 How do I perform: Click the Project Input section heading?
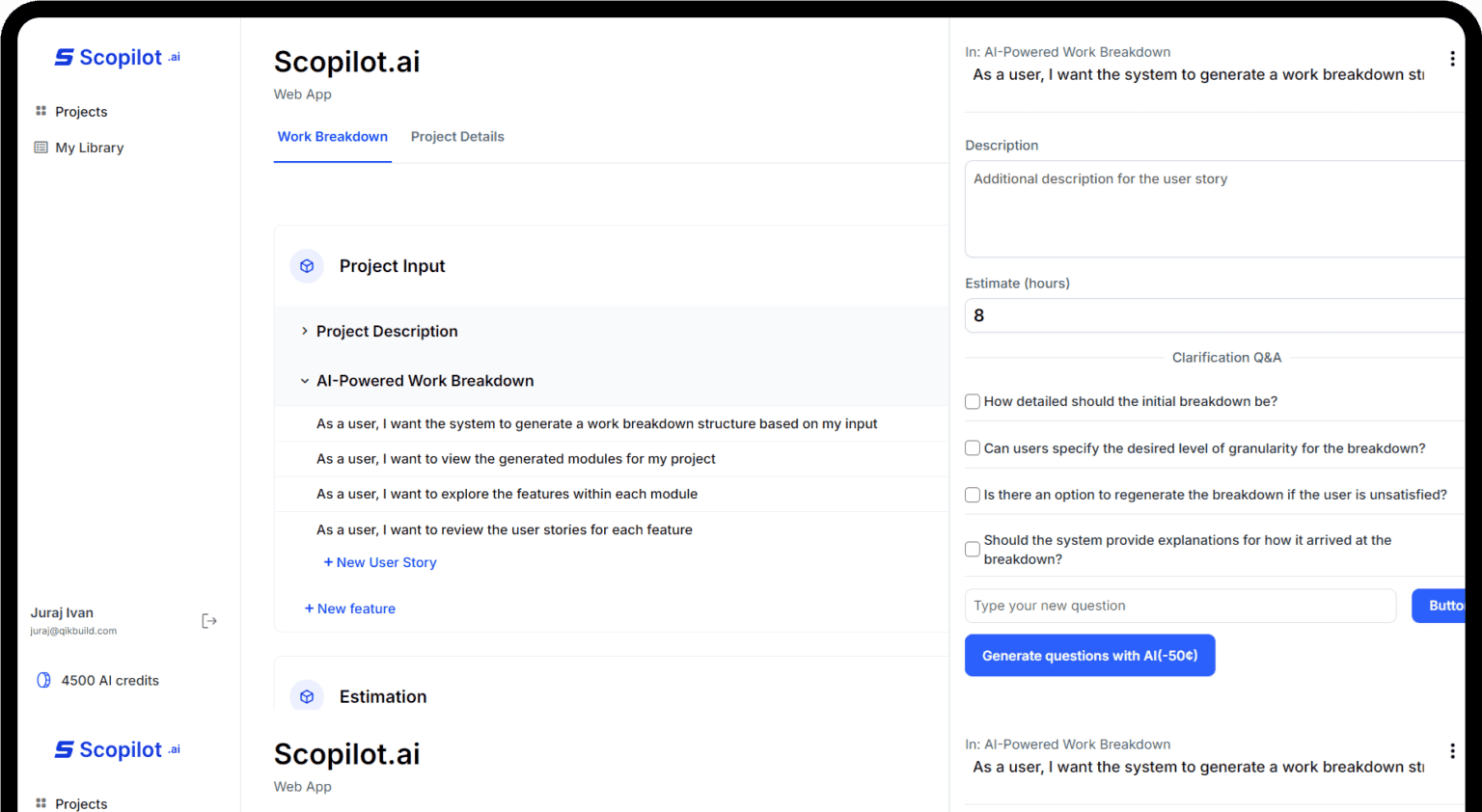[392, 266]
